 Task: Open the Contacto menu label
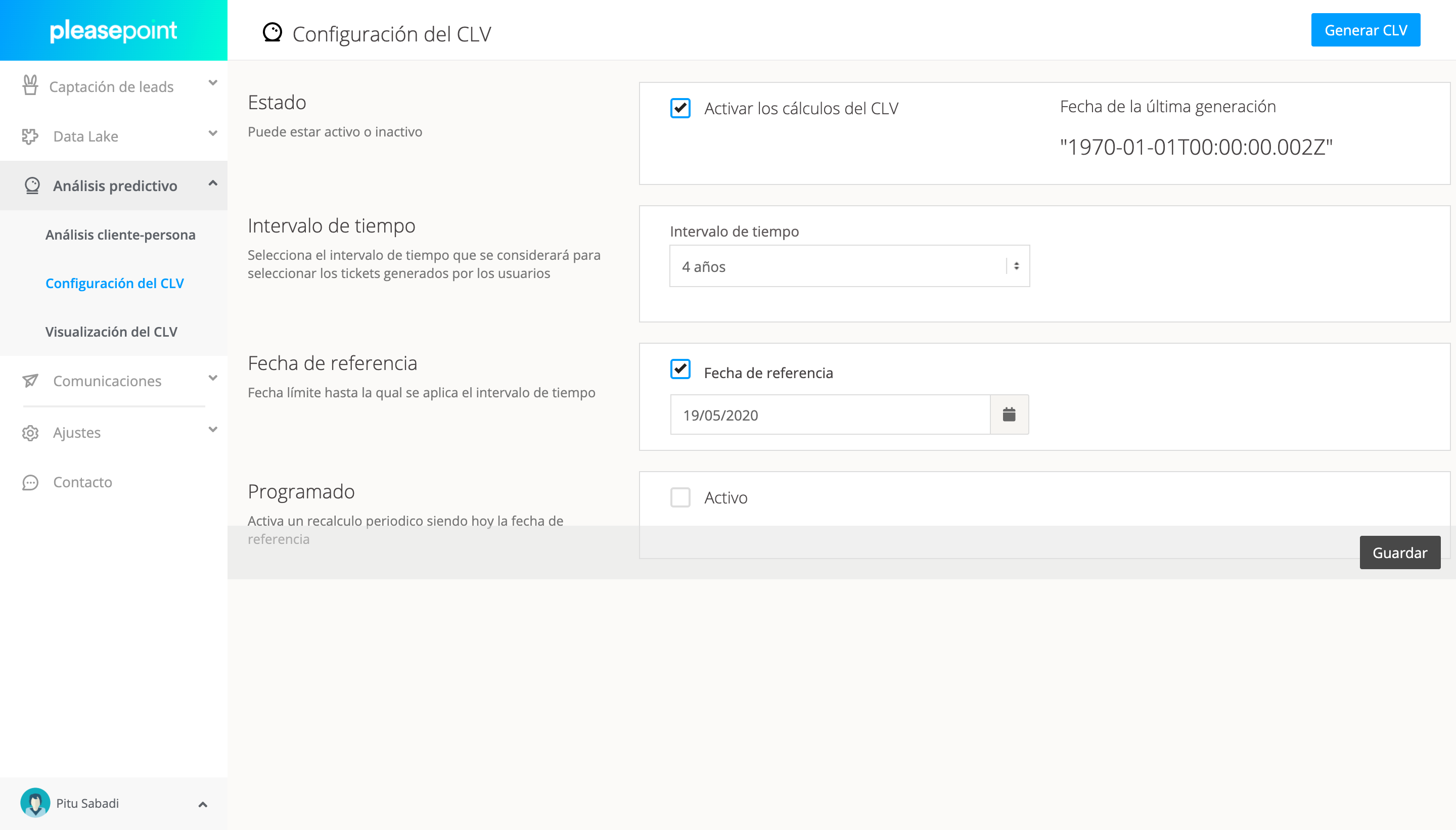(83, 482)
